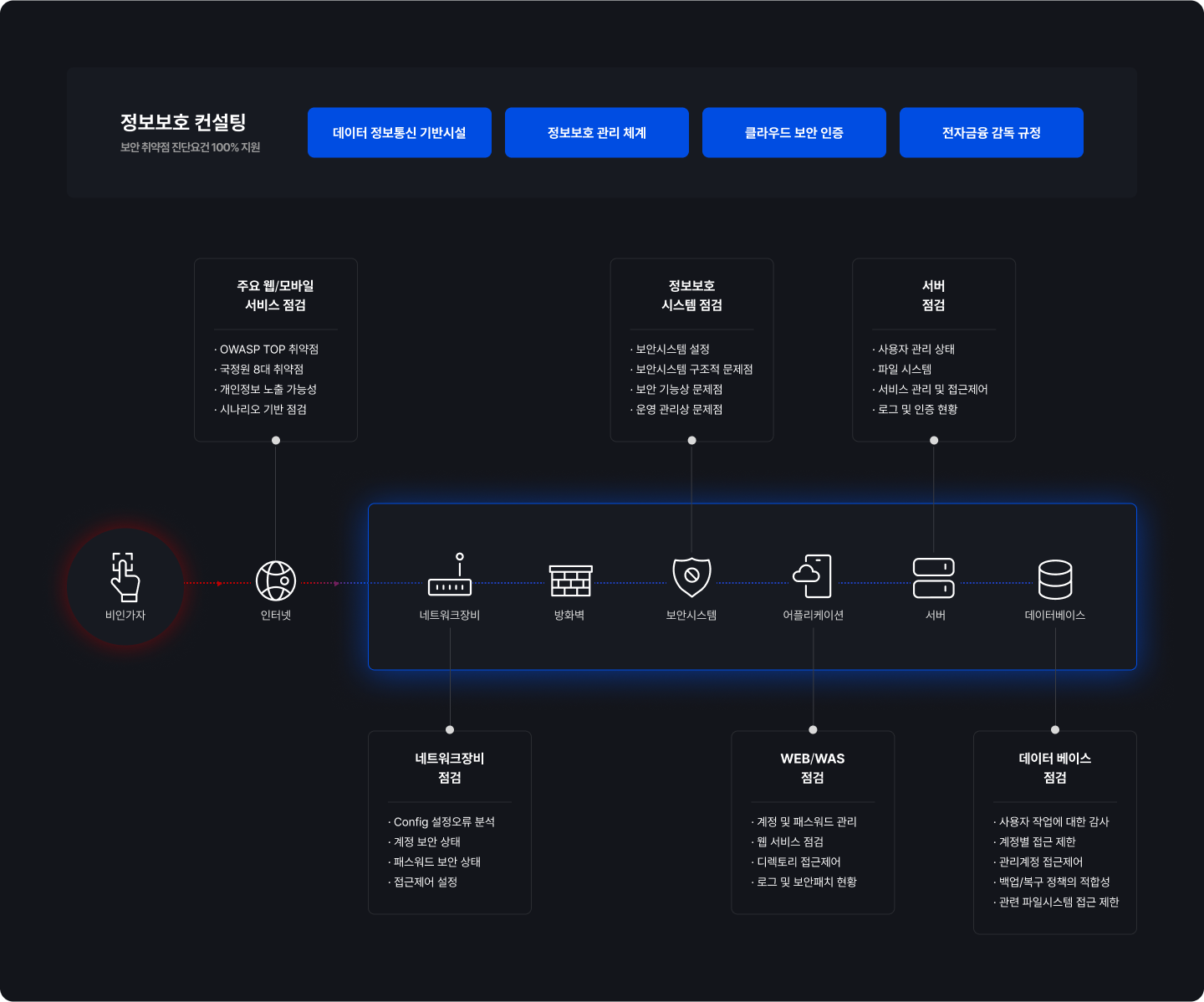The image size is (1204, 1002).
Task: Click the 데이터 정보통신 기반시설 button
Action: (400, 132)
